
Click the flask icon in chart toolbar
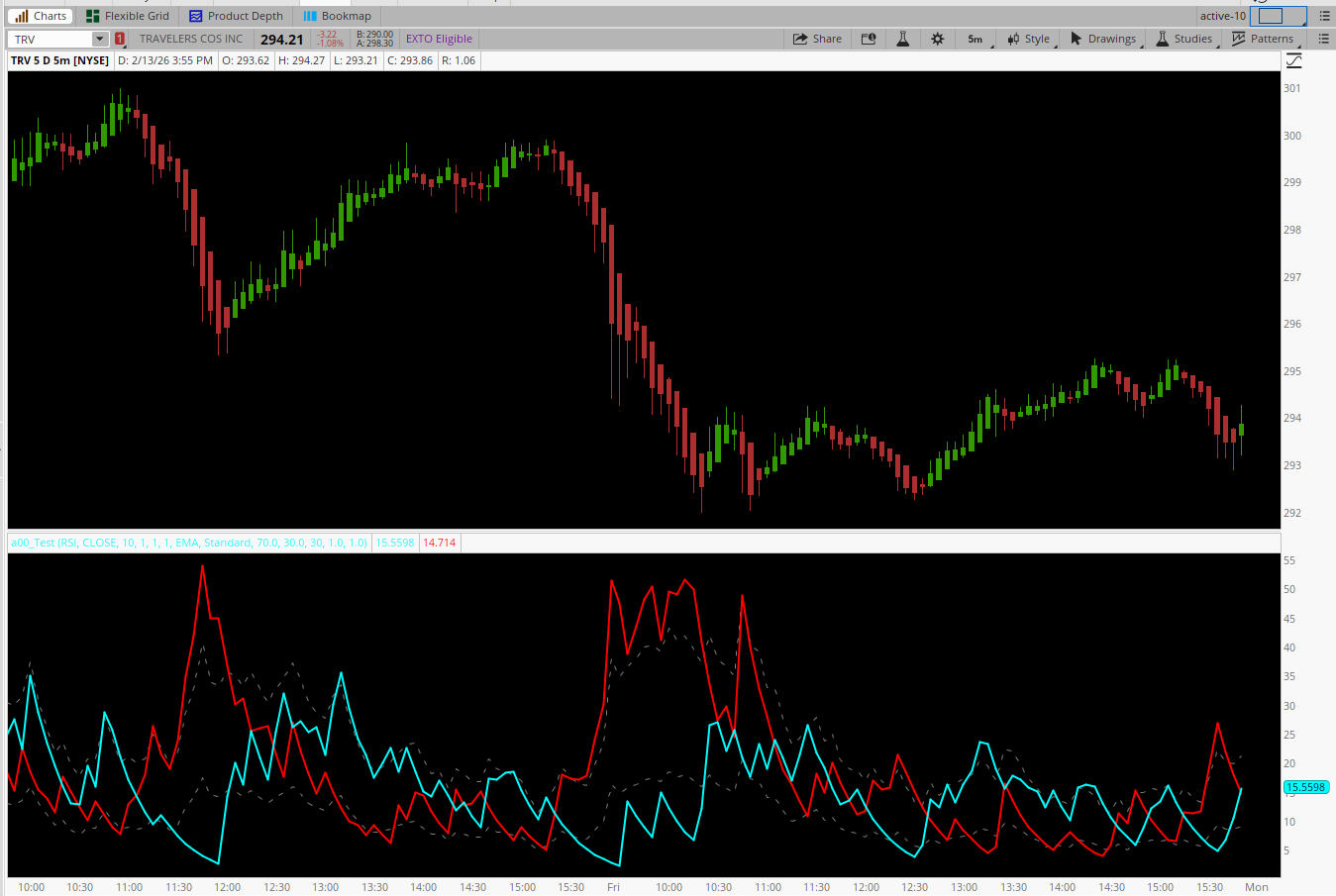click(902, 39)
